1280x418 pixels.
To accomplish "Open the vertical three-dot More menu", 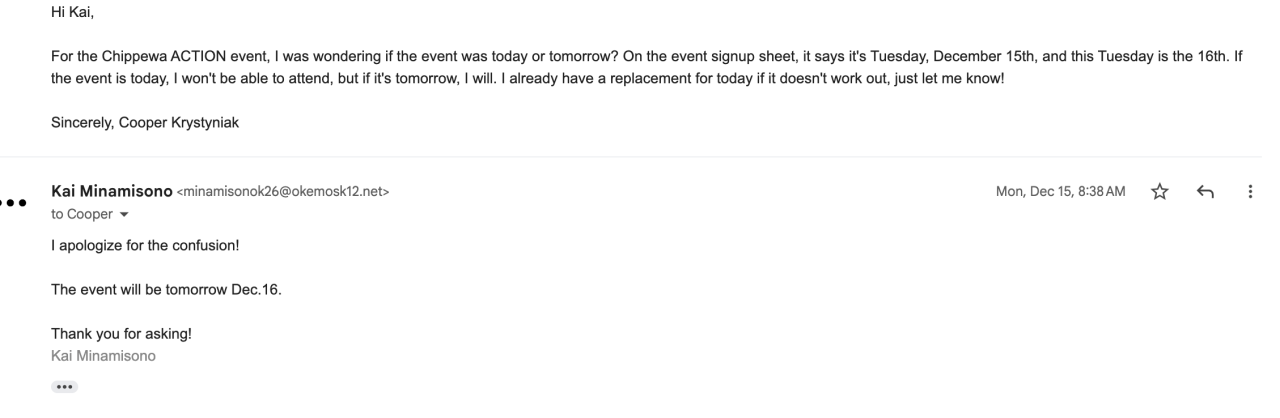I will click(1250, 192).
